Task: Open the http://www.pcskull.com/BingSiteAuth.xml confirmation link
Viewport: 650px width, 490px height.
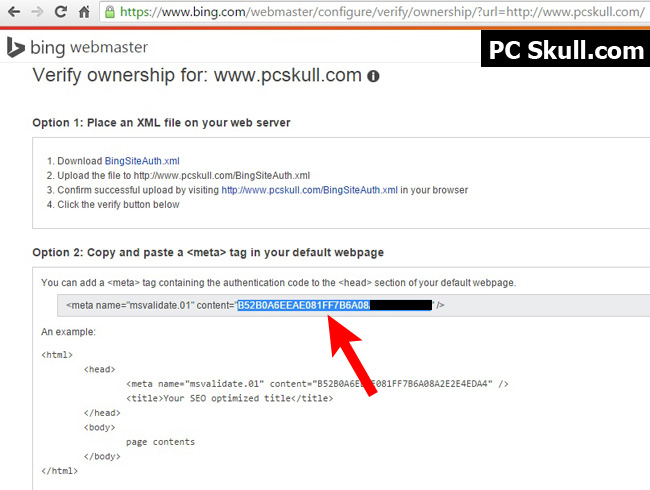Action: coord(309,190)
